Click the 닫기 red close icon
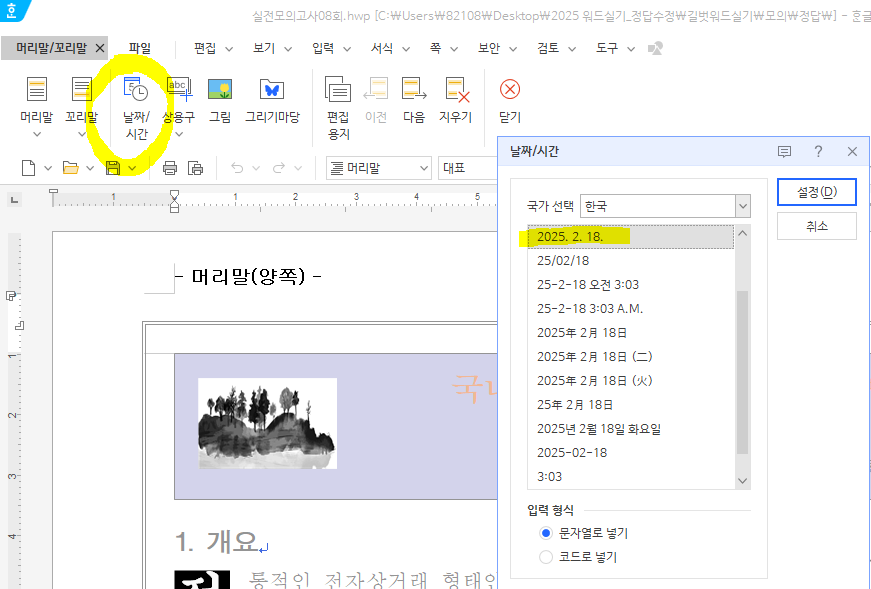Image resolution: width=871 pixels, height=589 pixels. [x=510, y=90]
